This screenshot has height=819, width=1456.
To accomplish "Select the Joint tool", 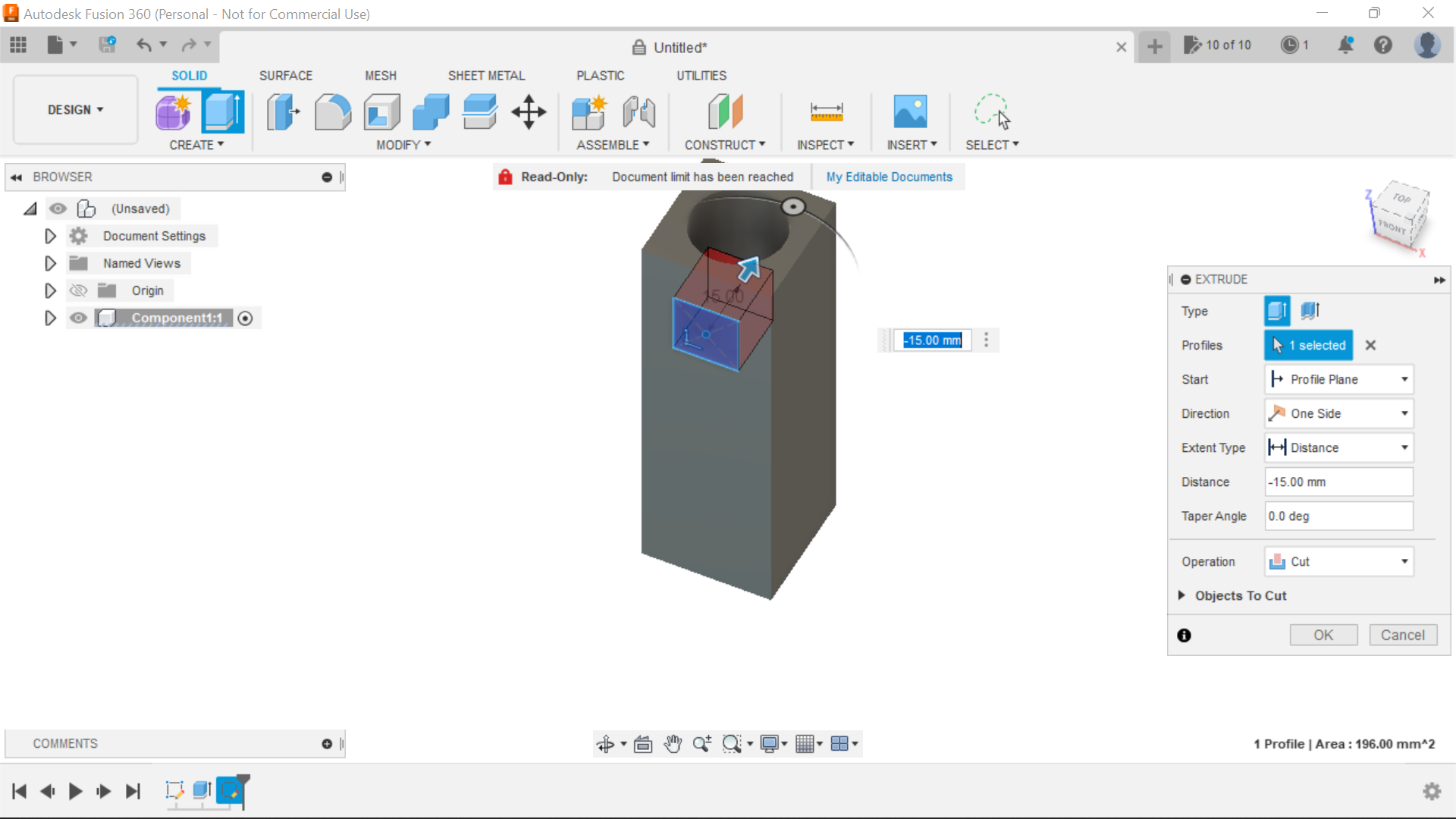I will (639, 111).
